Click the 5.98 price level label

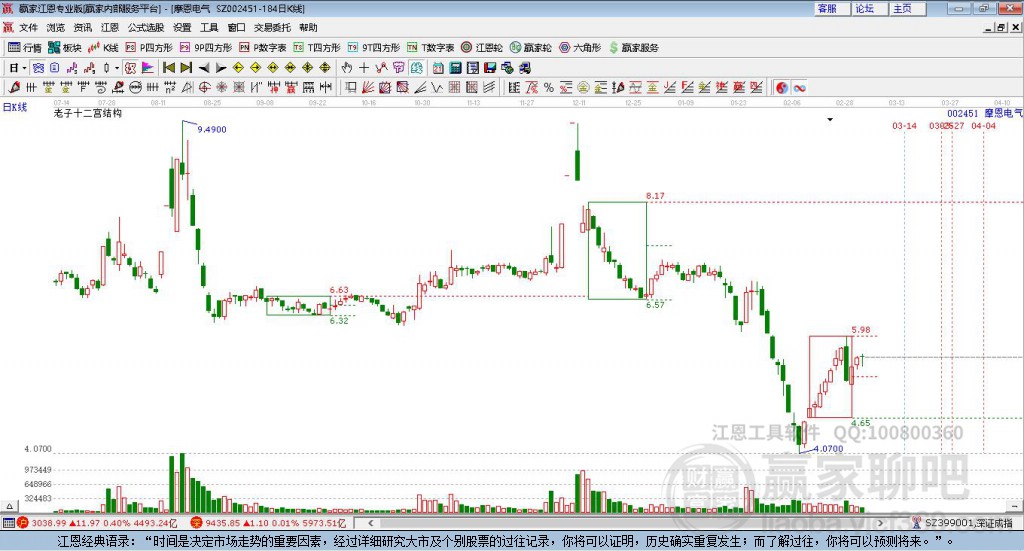tap(861, 330)
